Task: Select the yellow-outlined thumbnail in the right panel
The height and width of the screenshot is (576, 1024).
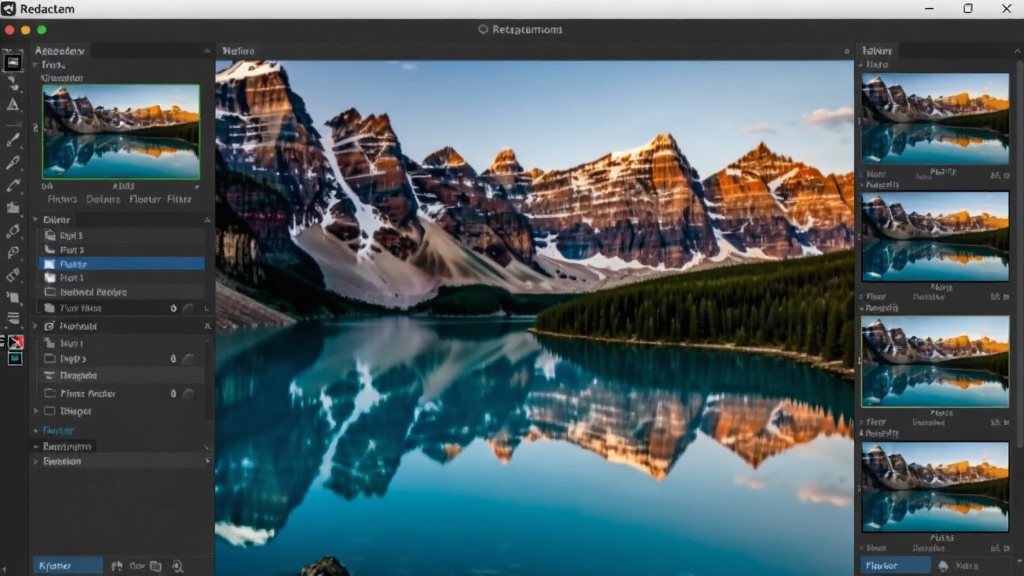Action: (935, 361)
